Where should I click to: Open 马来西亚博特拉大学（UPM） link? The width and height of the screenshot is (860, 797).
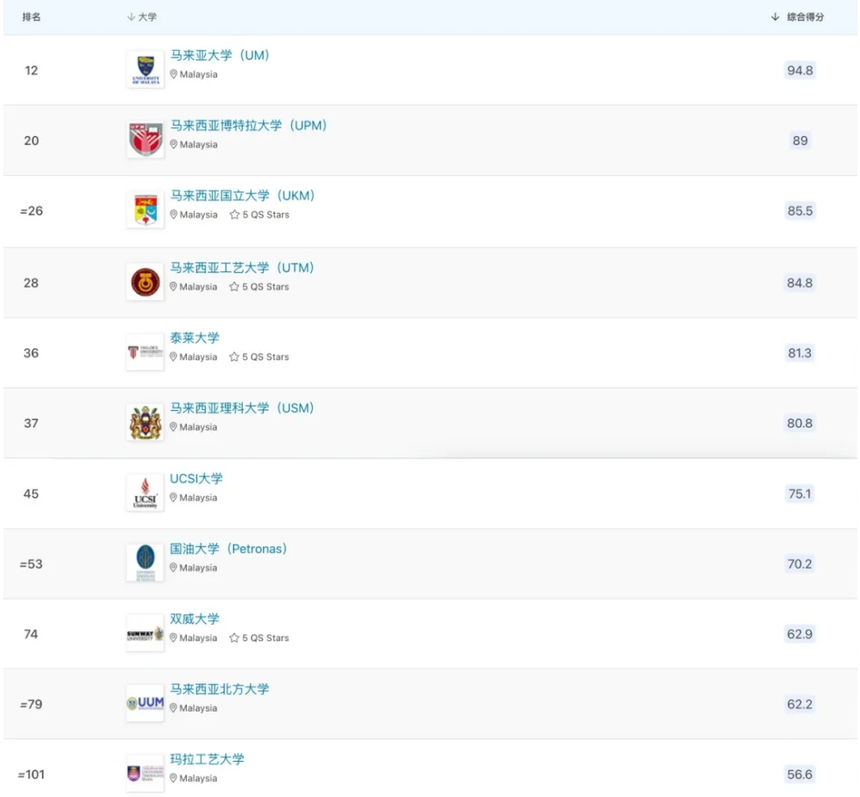point(249,126)
